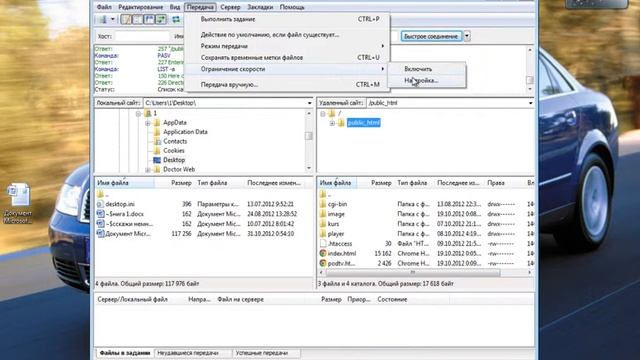The height and width of the screenshot is (360, 640).
Task: Switch to Файлы в задании tab
Action: [x=125, y=353]
